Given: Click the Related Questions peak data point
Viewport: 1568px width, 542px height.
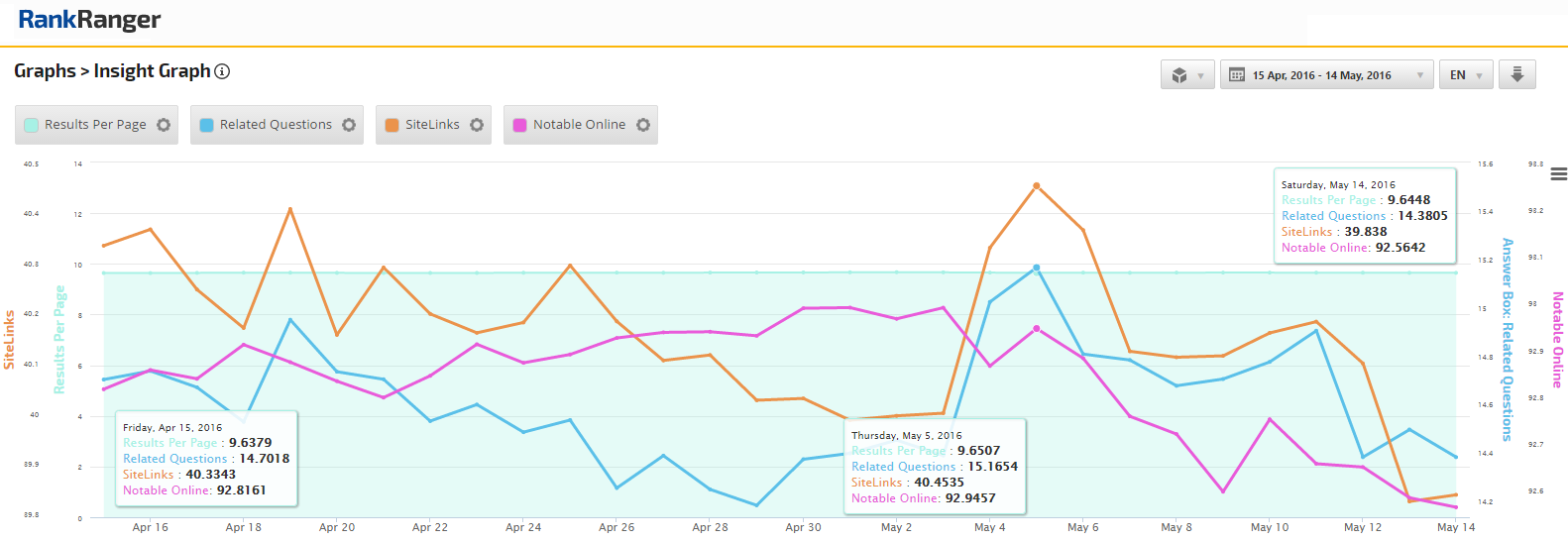Looking at the screenshot, I should click(x=1037, y=268).
